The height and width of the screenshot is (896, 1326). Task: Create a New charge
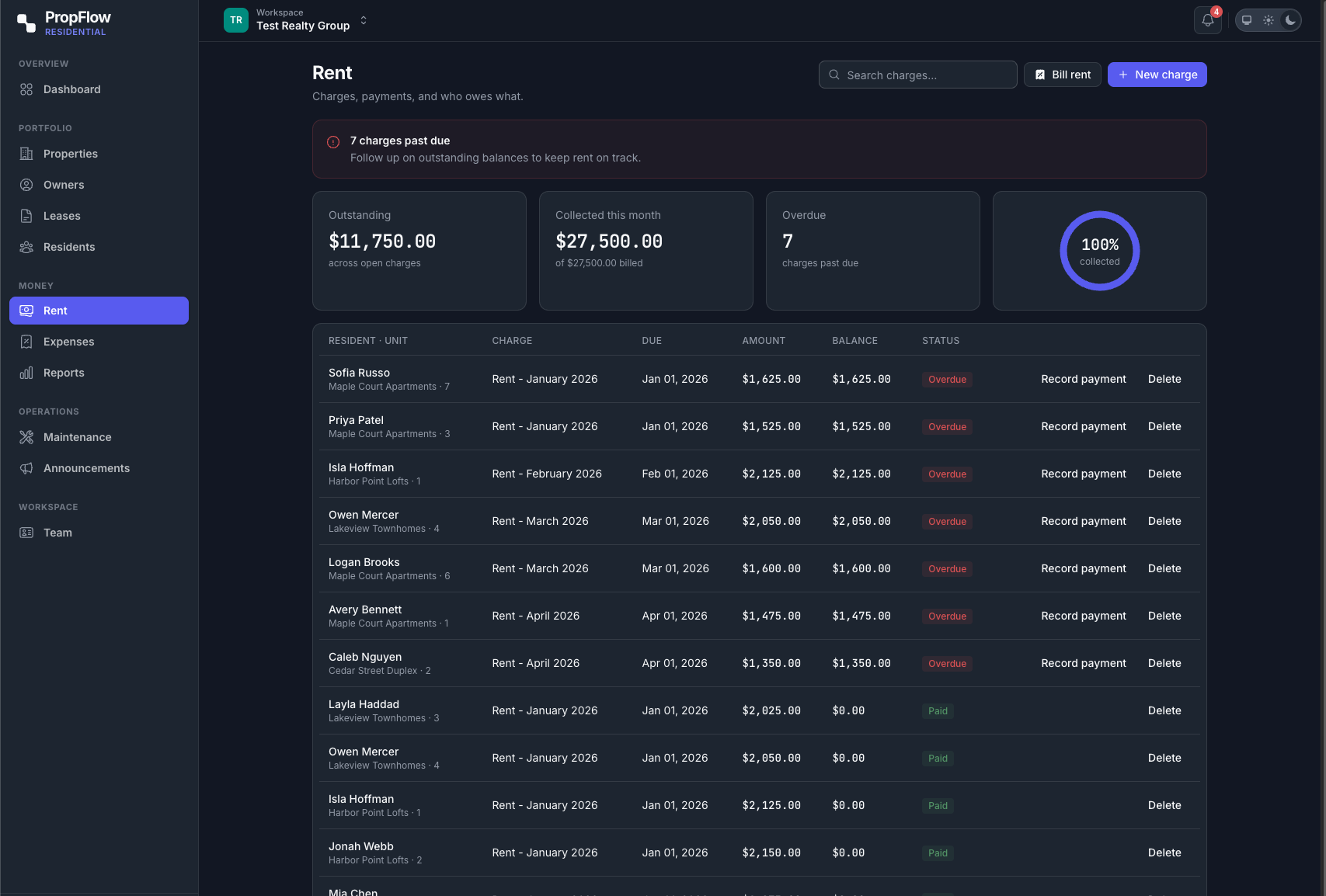pyautogui.click(x=1157, y=75)
